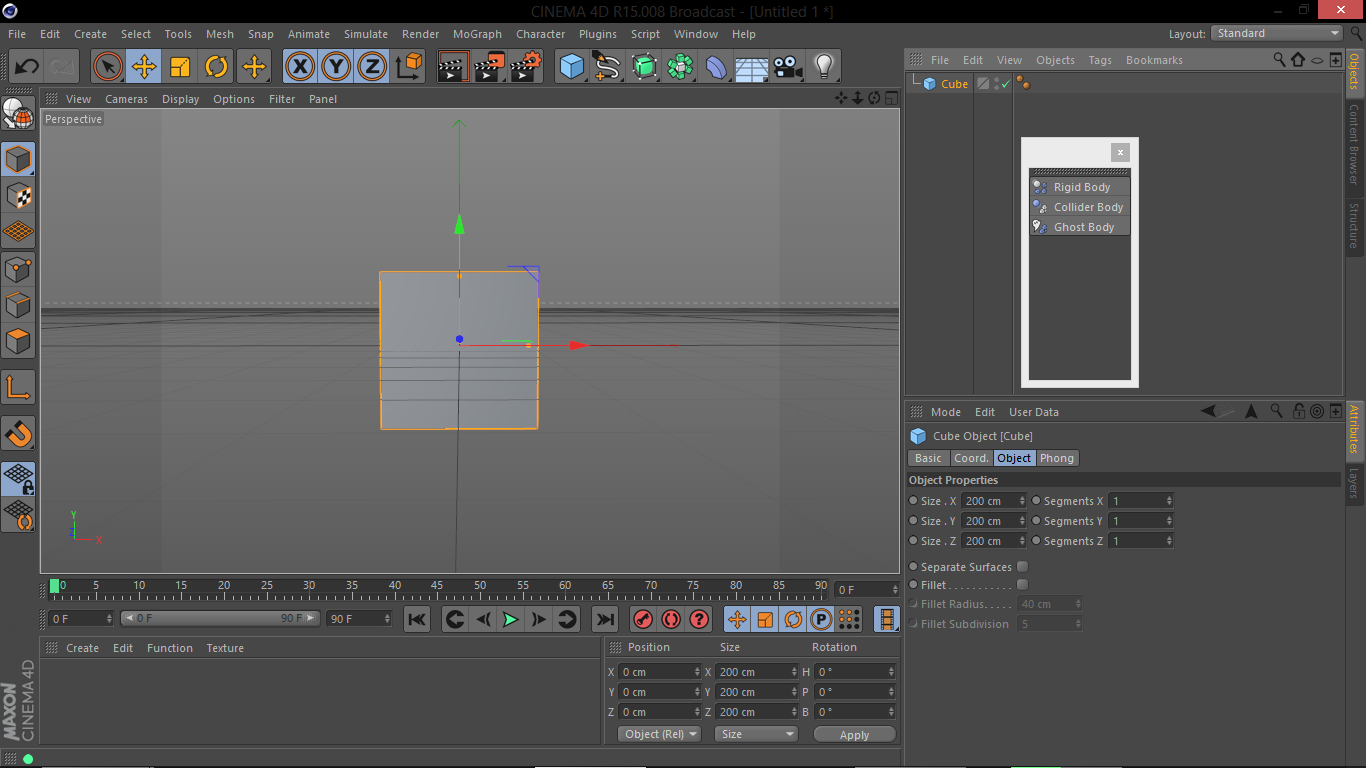Toggle Enable Snap magnet icon
This screenshot has height=768, width=1366.
click(18, 433)
